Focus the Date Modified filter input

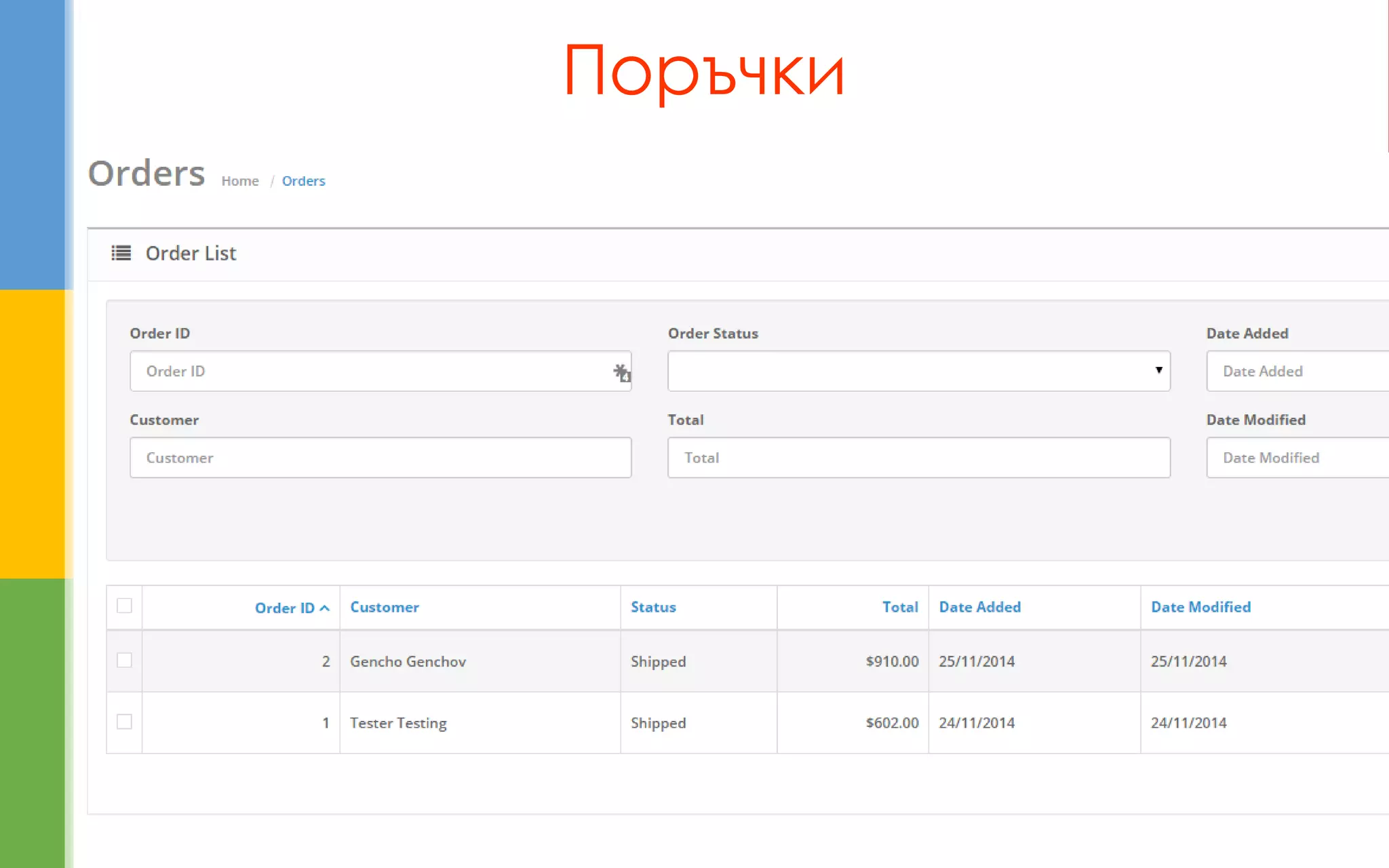(x=1297, y=458)
